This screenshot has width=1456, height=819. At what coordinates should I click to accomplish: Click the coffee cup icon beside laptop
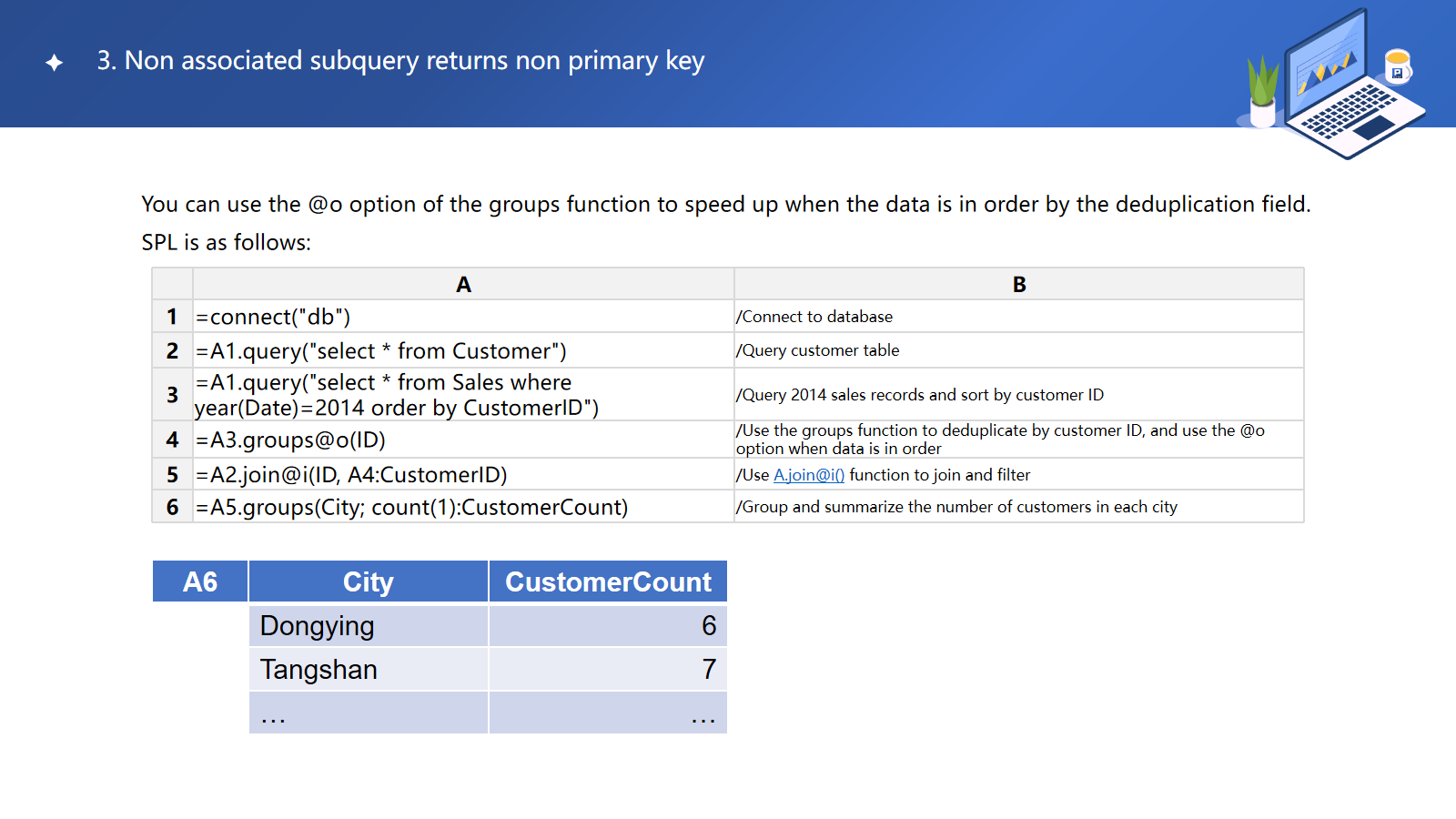1397,66
